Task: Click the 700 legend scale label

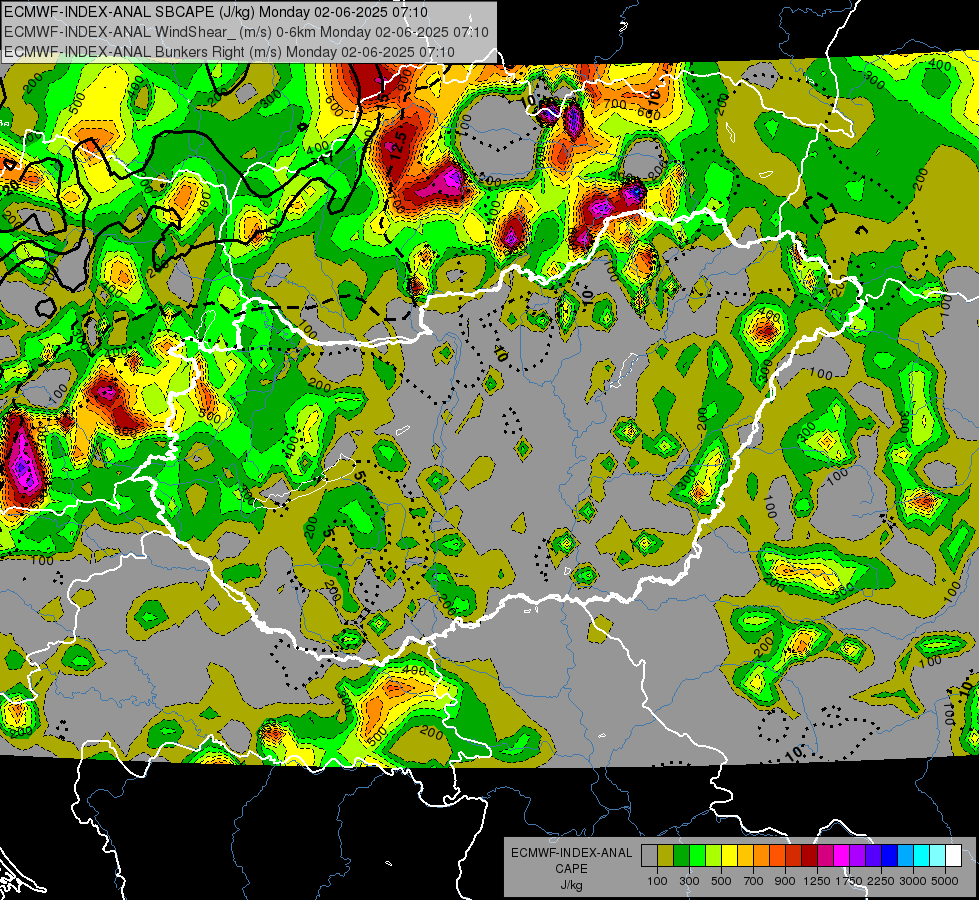Action: point(754,881)
